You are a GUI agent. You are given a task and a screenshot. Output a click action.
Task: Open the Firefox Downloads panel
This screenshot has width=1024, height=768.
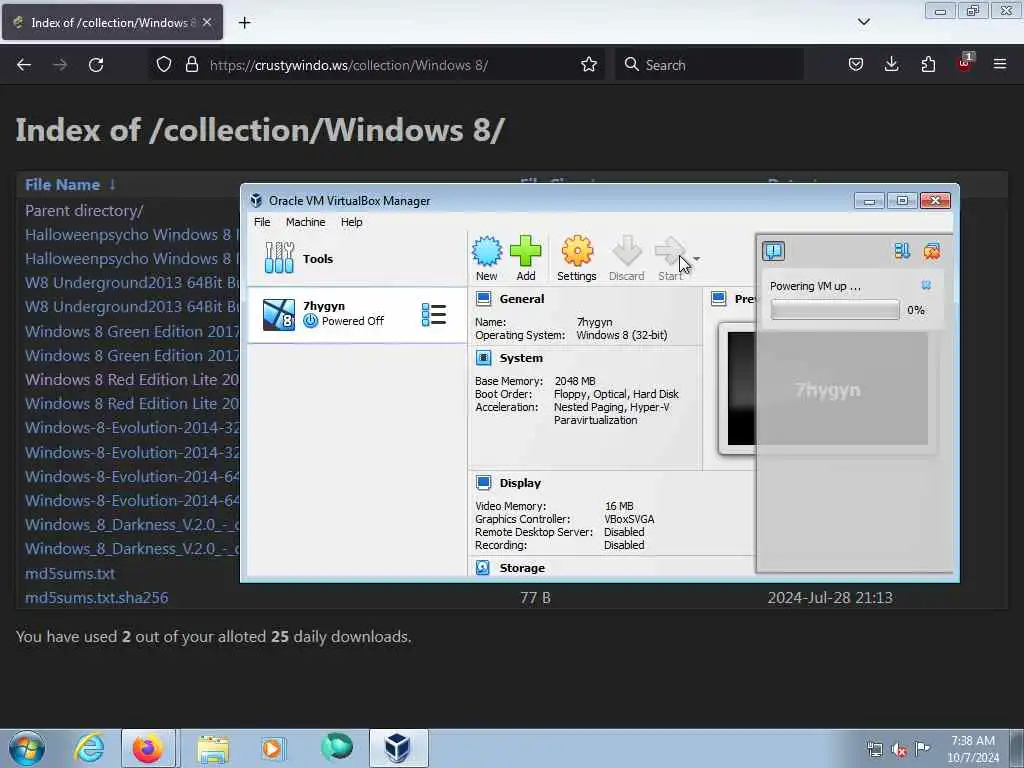pyautogui.click(x=891, y=65)
